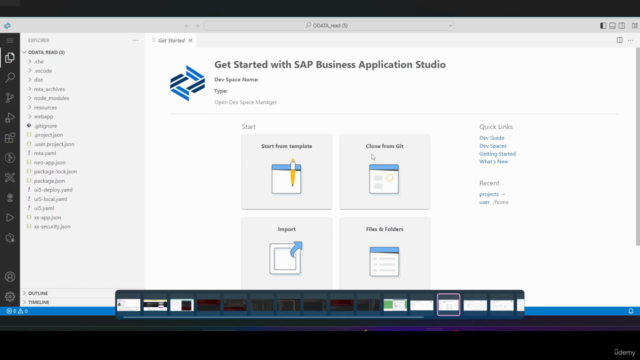The image size is (640, 360).
Task: Open the .project.json file
Action: point(48,135)
